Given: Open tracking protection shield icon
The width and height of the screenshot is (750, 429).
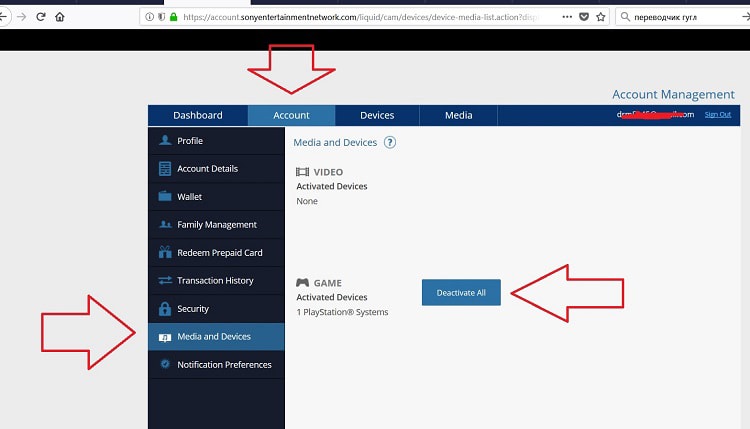Looking at the screenshot, I should pos(162,17).
